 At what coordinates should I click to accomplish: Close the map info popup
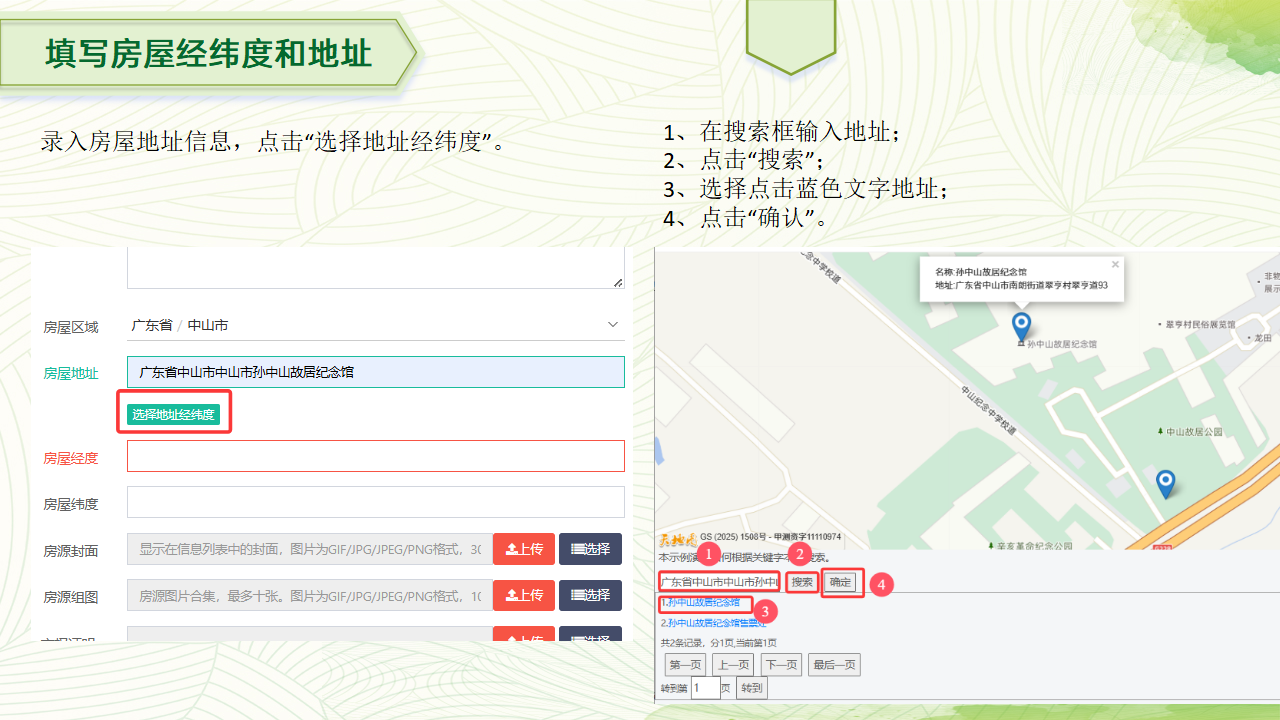tap(1115, 265)
